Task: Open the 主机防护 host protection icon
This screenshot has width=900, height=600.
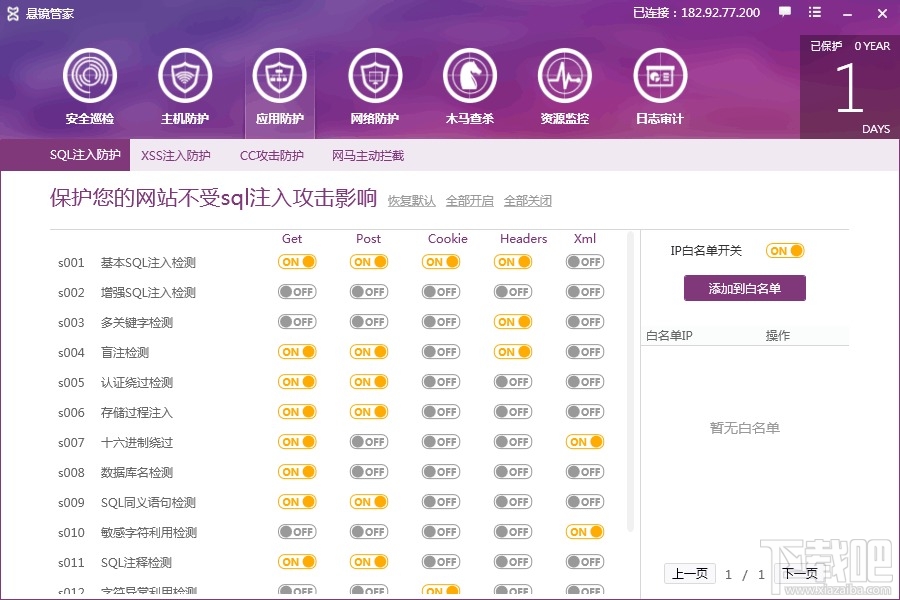Action: click(x=185, y=76)
